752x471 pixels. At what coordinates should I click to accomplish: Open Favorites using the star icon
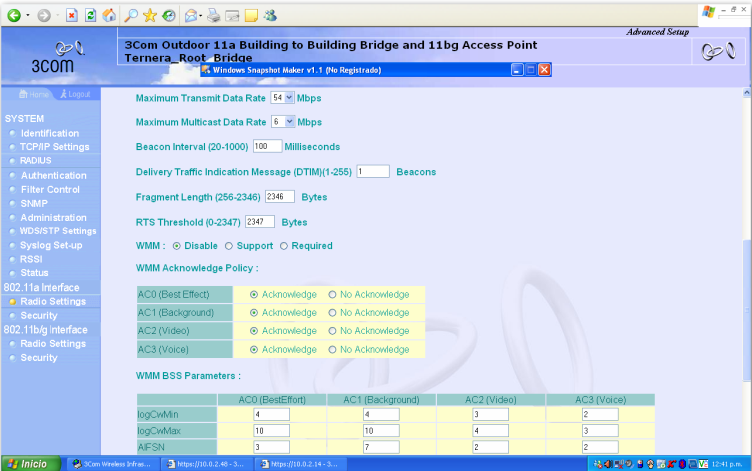click(x=150, y=16)
